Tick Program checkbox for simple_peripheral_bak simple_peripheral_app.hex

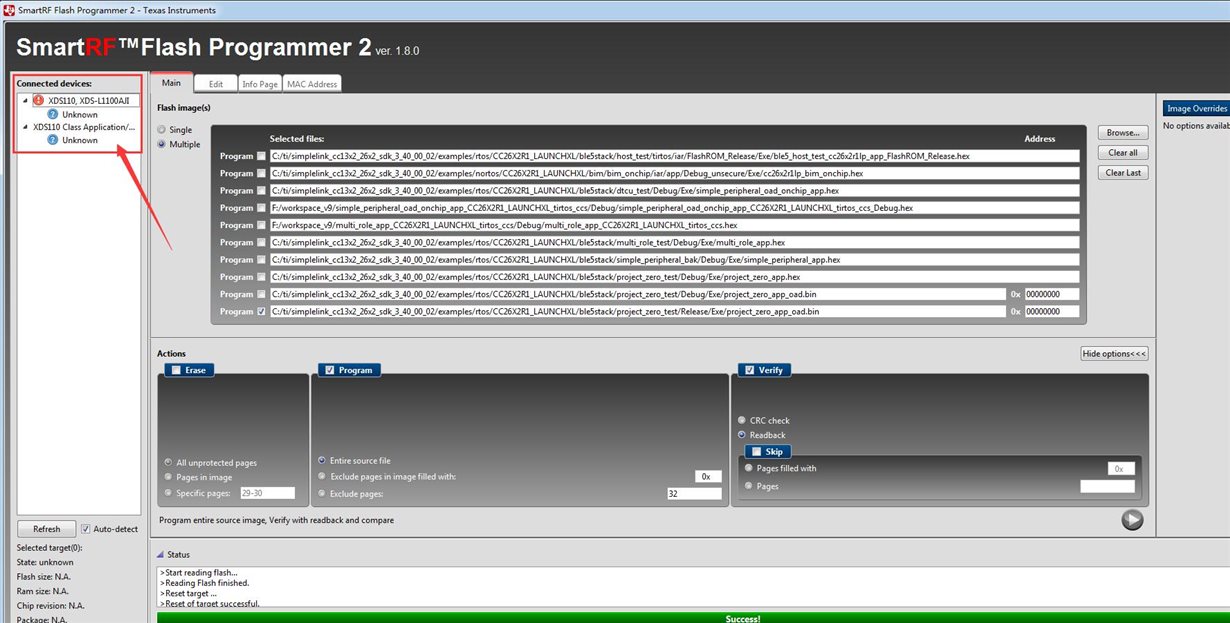262,259
